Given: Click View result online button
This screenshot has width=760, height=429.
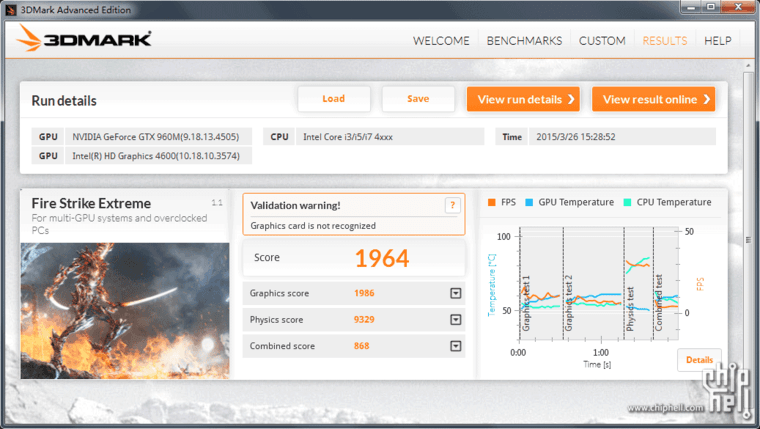Looking at the screenshot, I should click(x=653, y=99).
